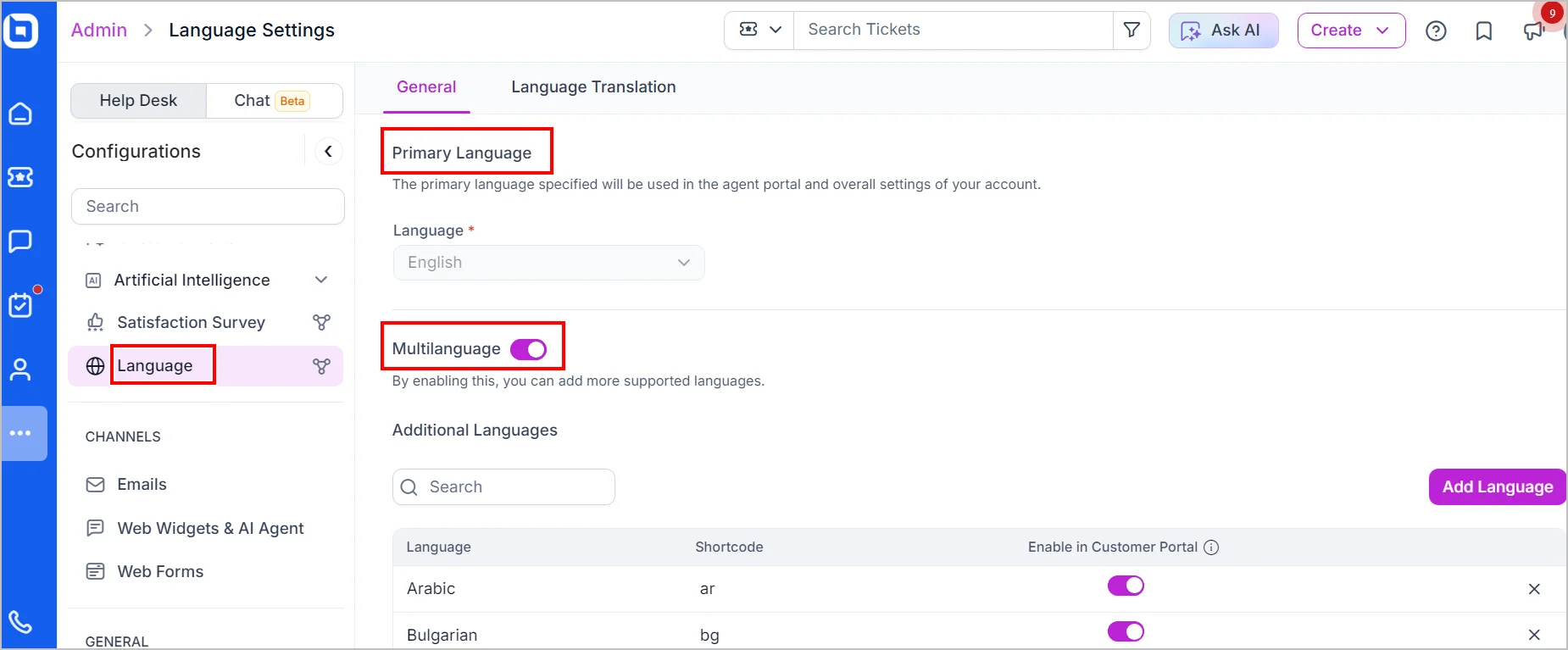
Task: Open the help question mark icon
Action: click(x=1436, y=31)
